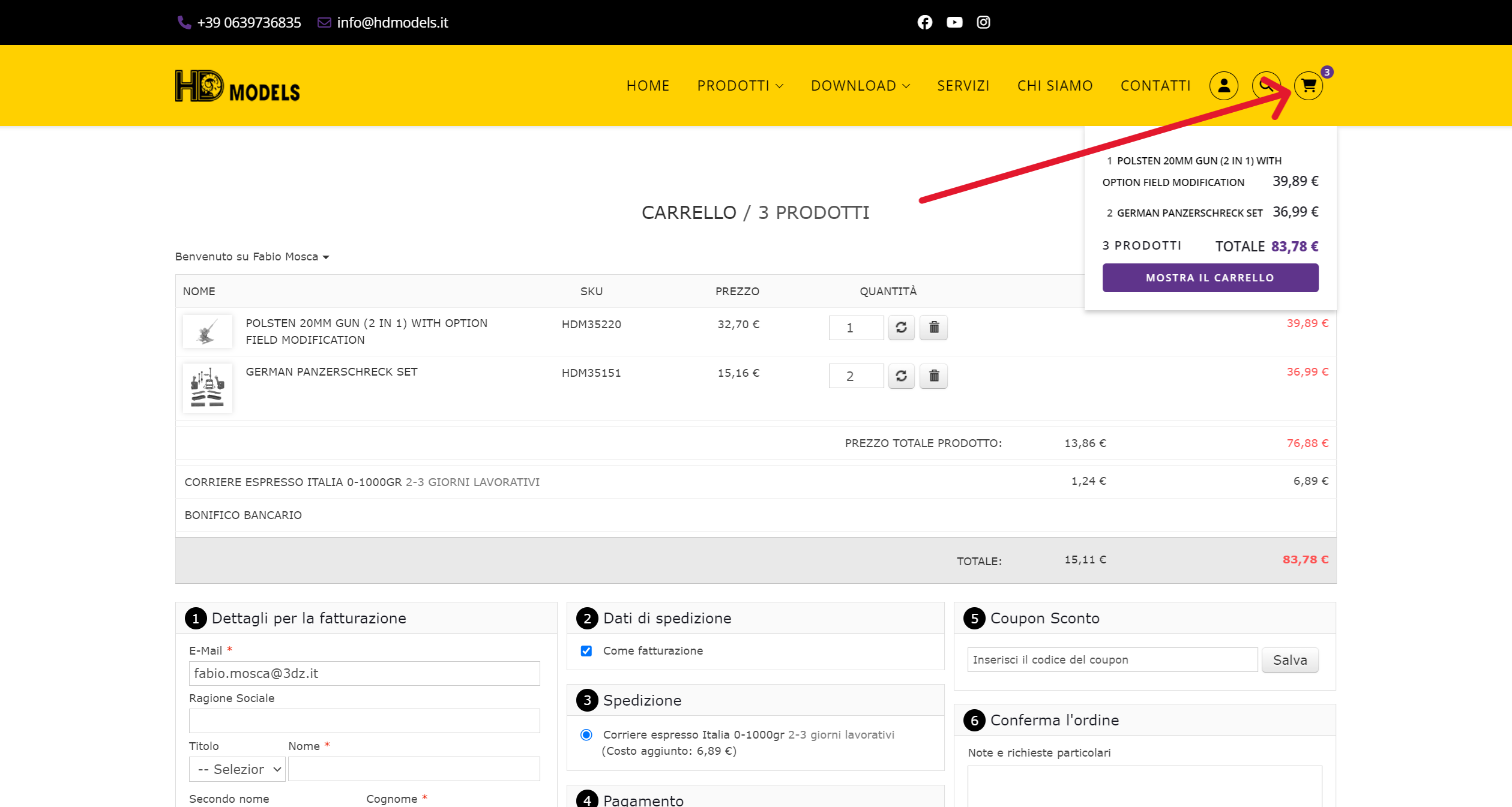Click Salva to apply the coupon
This screenshot has width=1512, height=807.
pyautogui.click(x=1289, y=660)
